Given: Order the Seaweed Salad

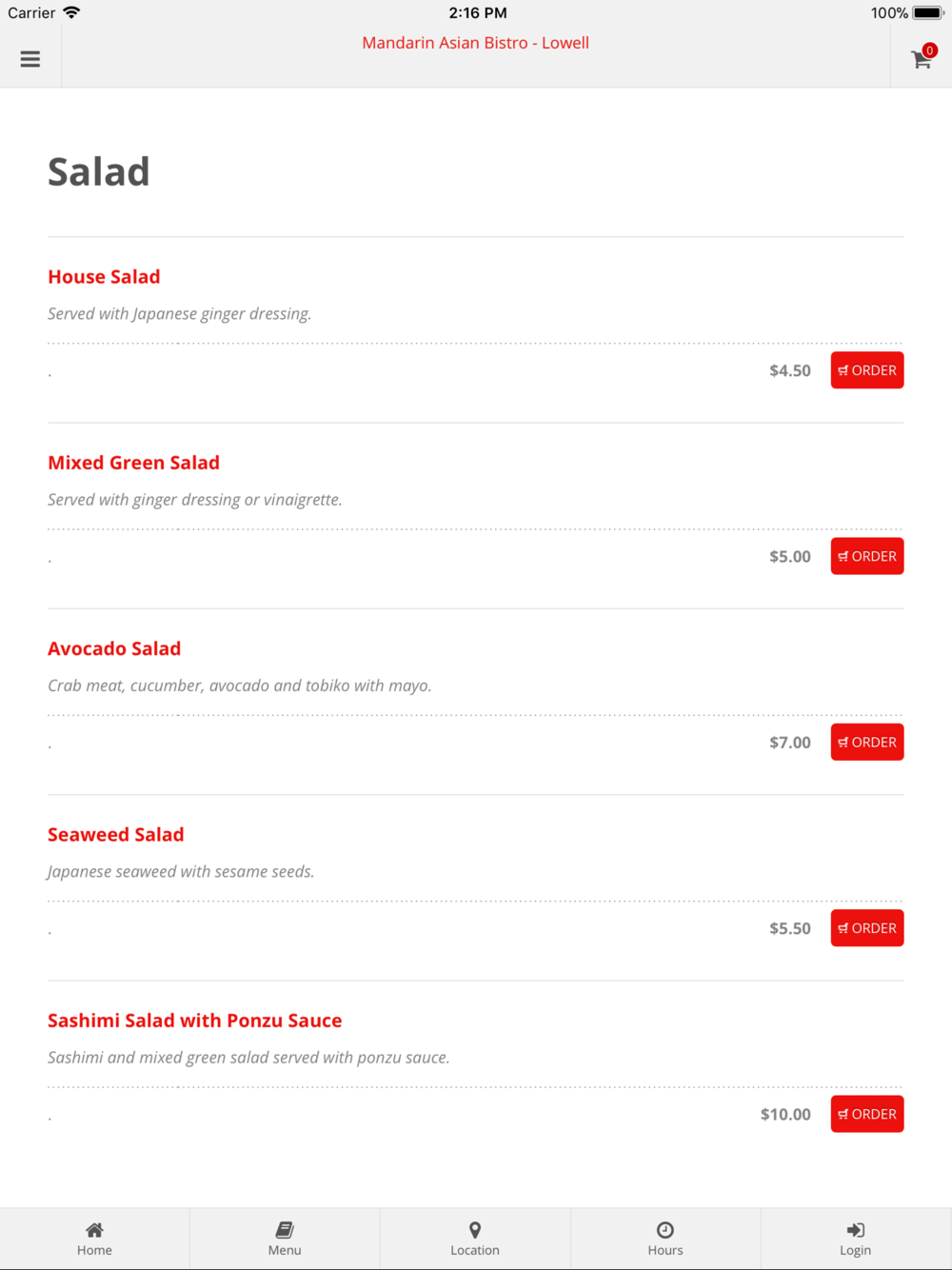Looking at the screenshot, I should click(x=866, y=928).
